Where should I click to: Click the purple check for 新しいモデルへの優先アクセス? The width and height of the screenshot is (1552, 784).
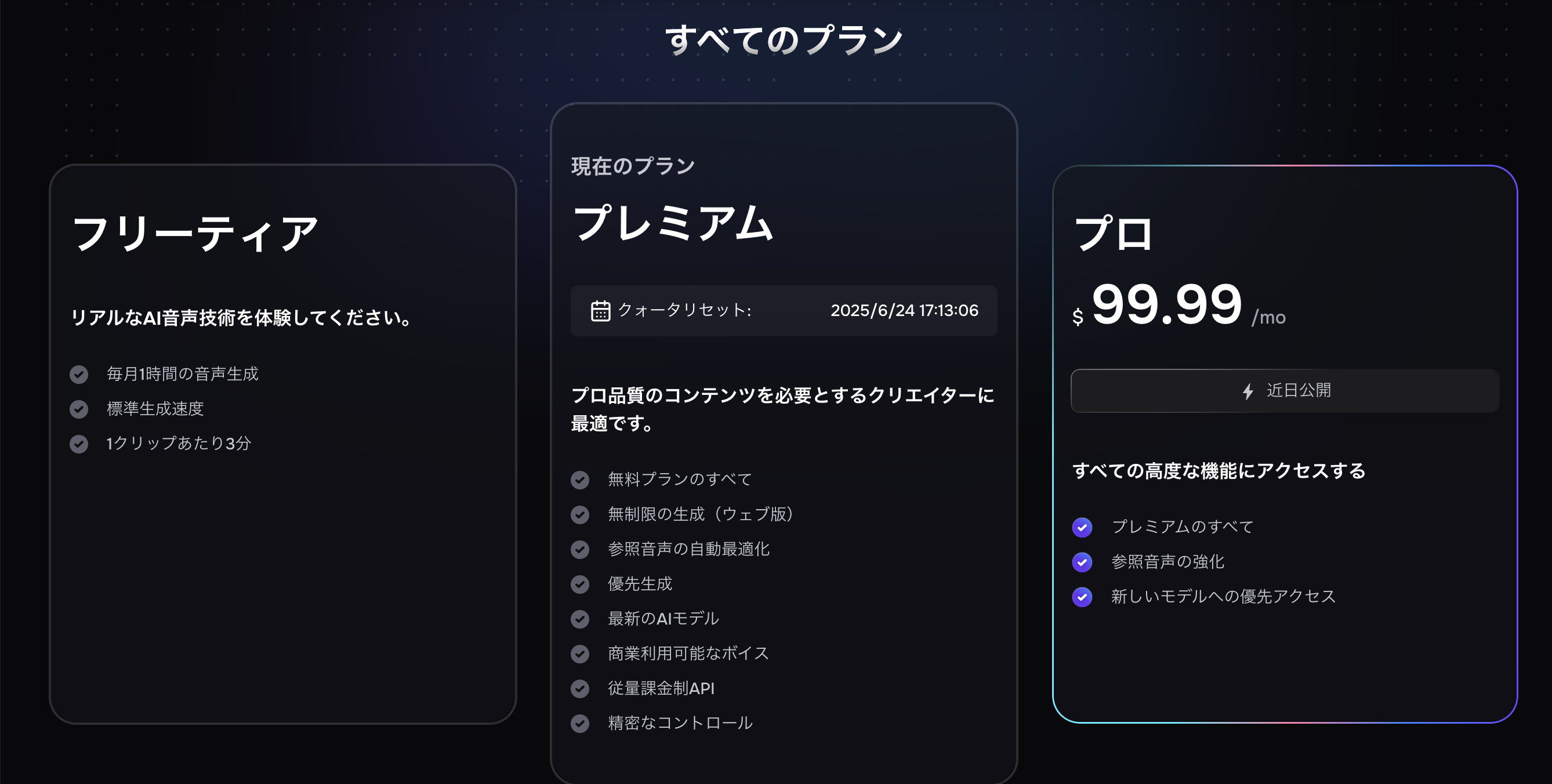(1082, 597)
